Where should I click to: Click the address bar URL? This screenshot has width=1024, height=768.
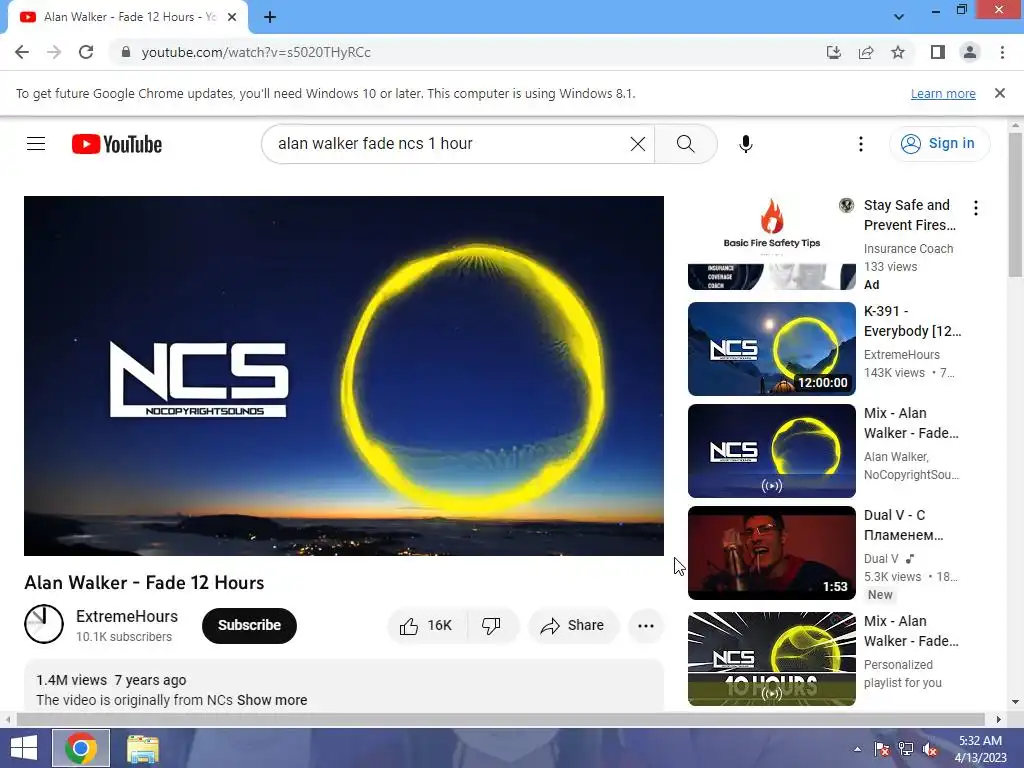tap(256, 52)
